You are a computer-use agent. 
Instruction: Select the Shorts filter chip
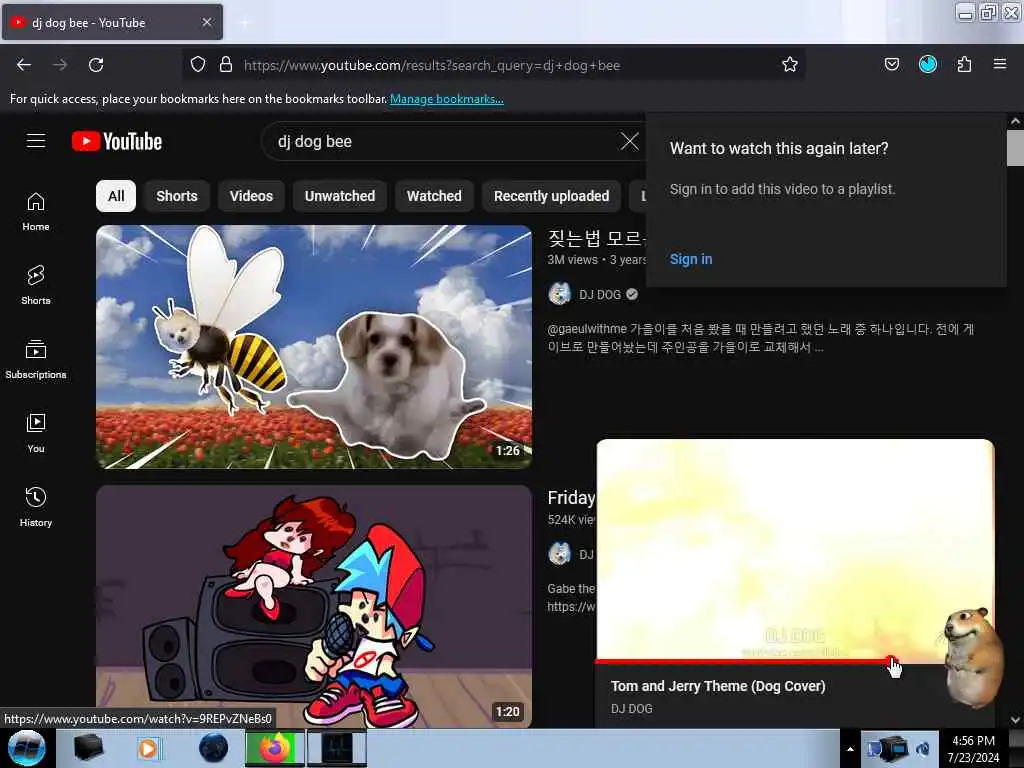[177, 196]
